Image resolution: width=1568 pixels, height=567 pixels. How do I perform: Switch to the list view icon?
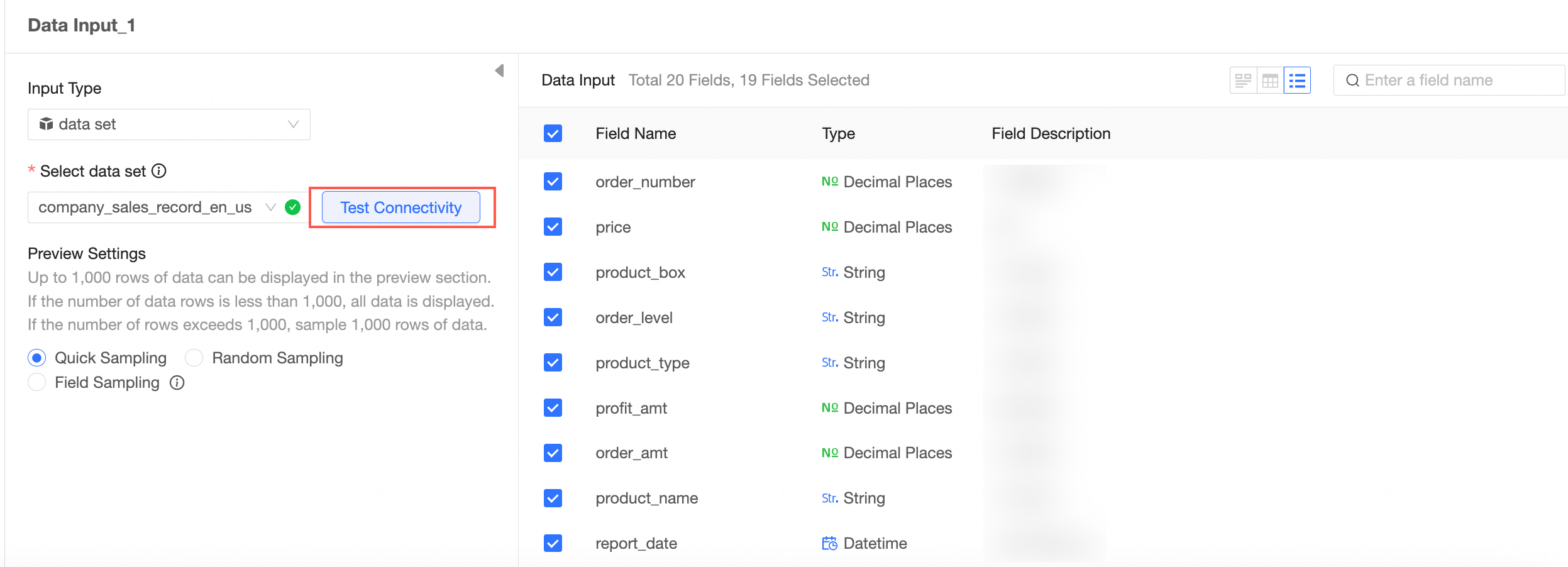(x=1297, y=80)
